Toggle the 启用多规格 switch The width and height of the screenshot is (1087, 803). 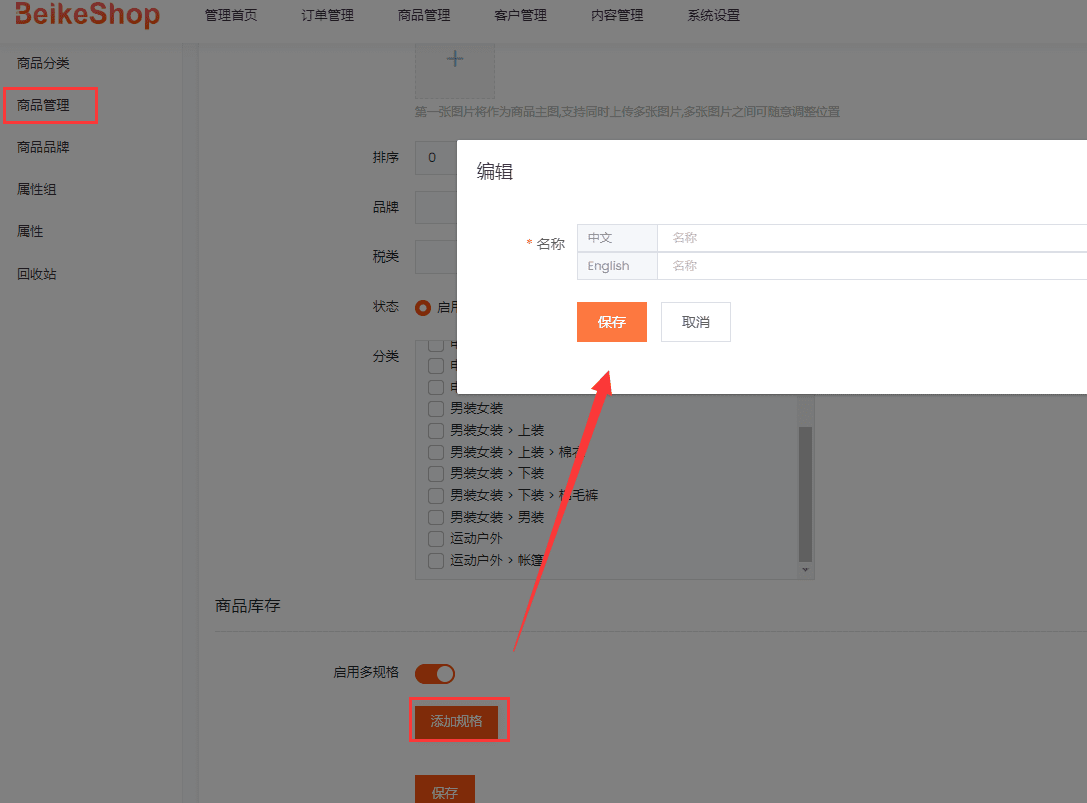[435, 674]
